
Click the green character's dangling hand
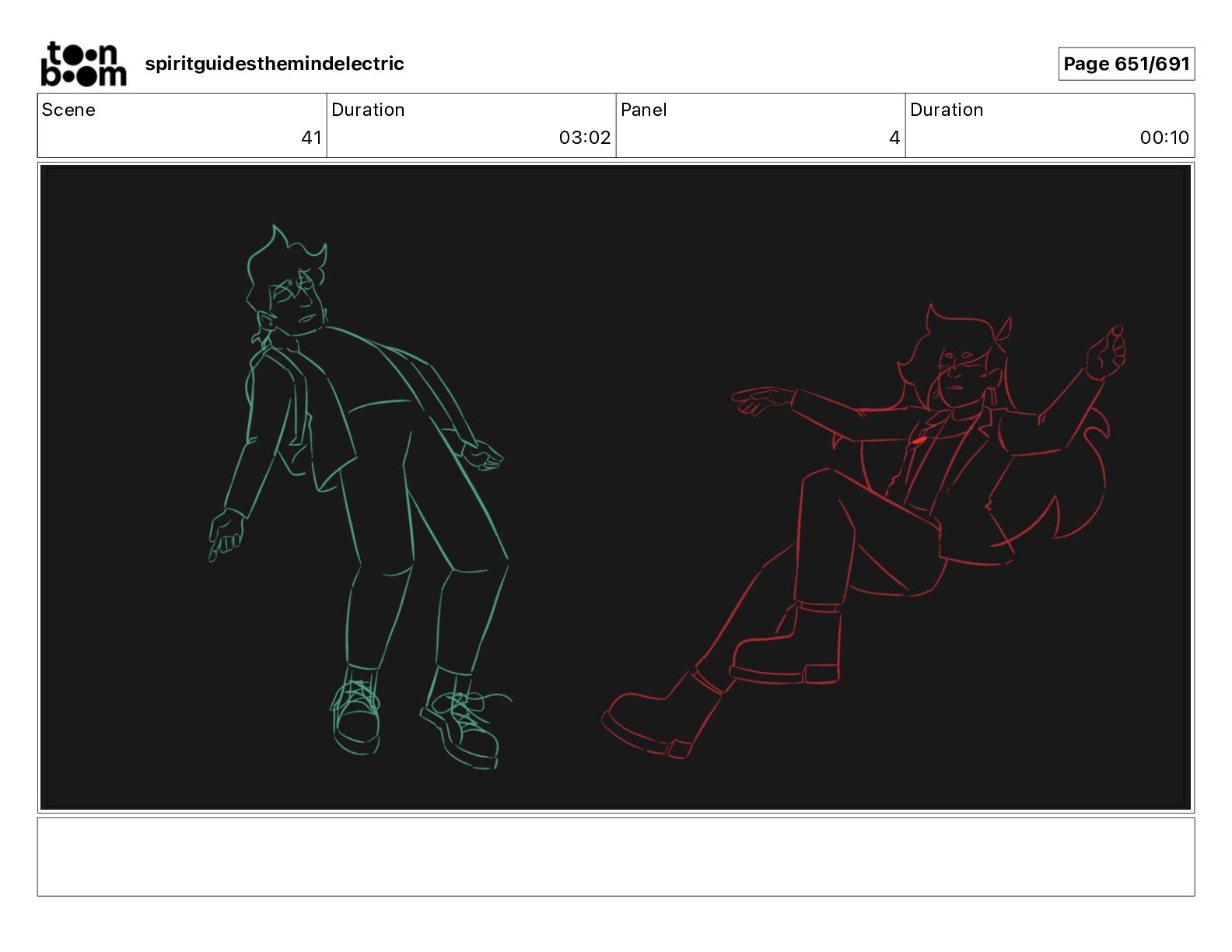(226, 534)
